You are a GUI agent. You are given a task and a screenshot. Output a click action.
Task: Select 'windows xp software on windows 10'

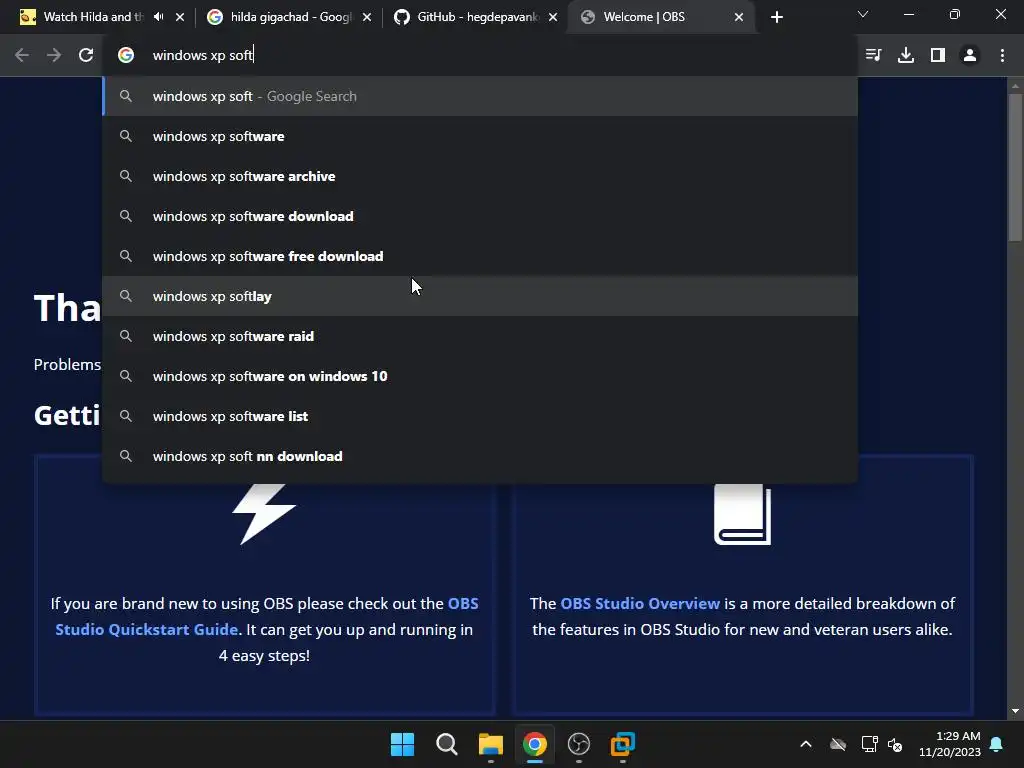click(480, 376)
